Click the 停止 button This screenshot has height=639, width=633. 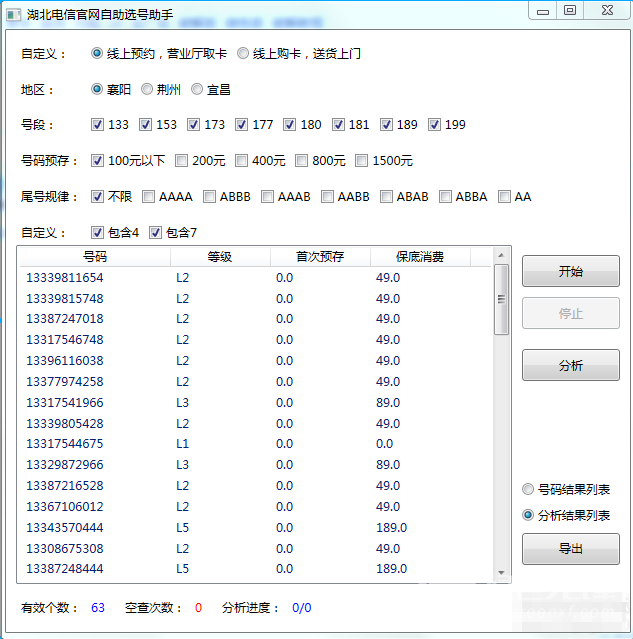point(571,313)
